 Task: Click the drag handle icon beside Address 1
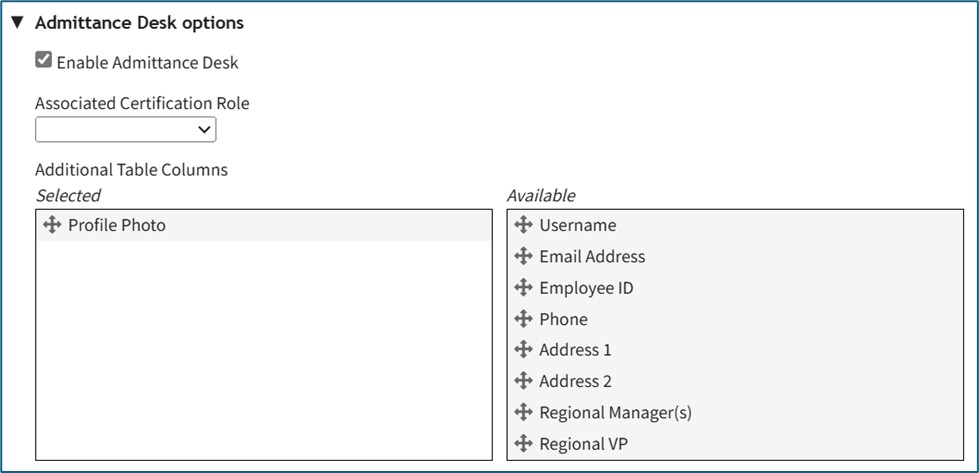(x=523, y=350)
